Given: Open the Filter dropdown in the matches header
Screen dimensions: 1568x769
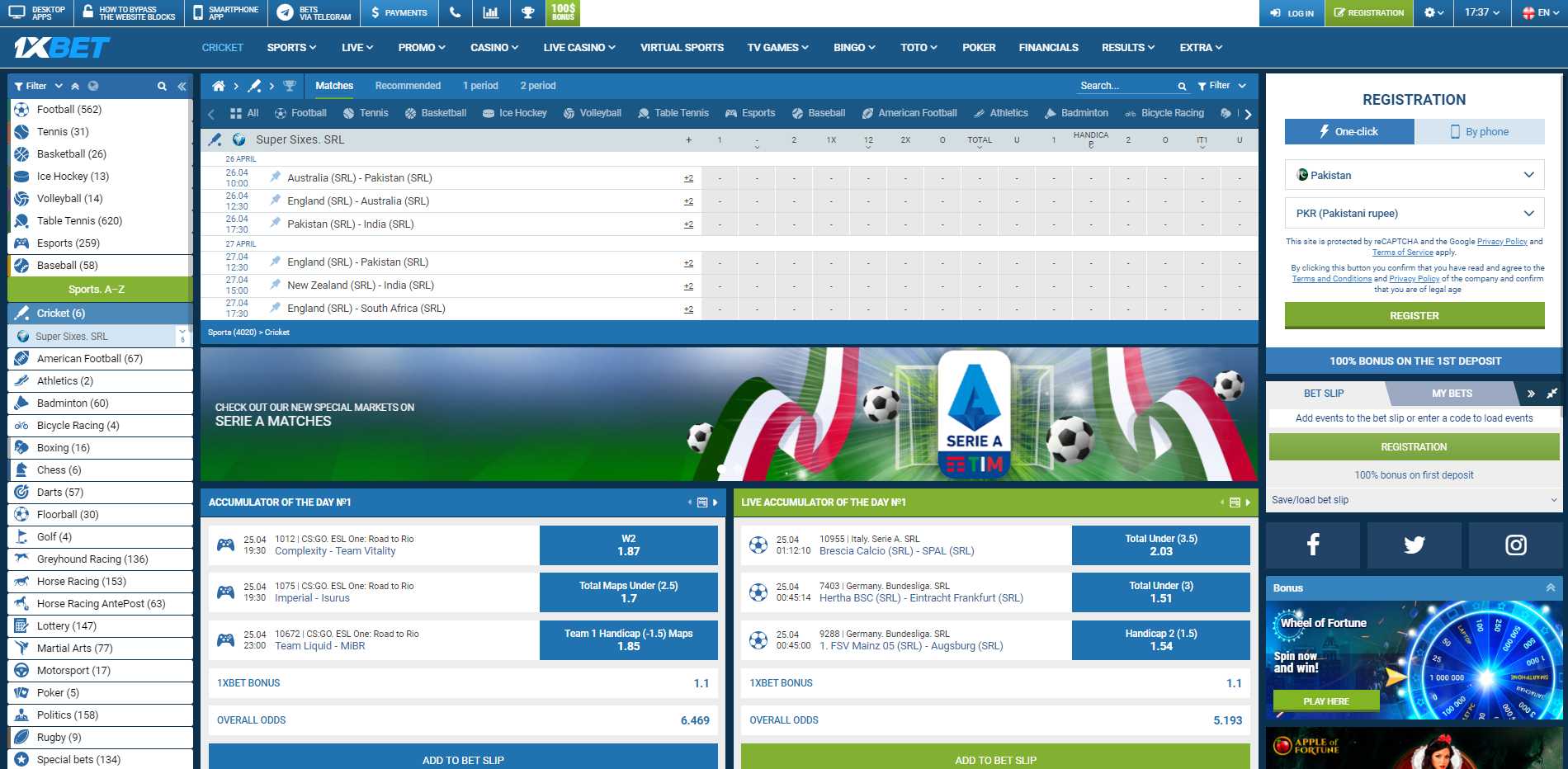Looking at the screenshot, I should pyautogui.click(x=1221, y=86).
